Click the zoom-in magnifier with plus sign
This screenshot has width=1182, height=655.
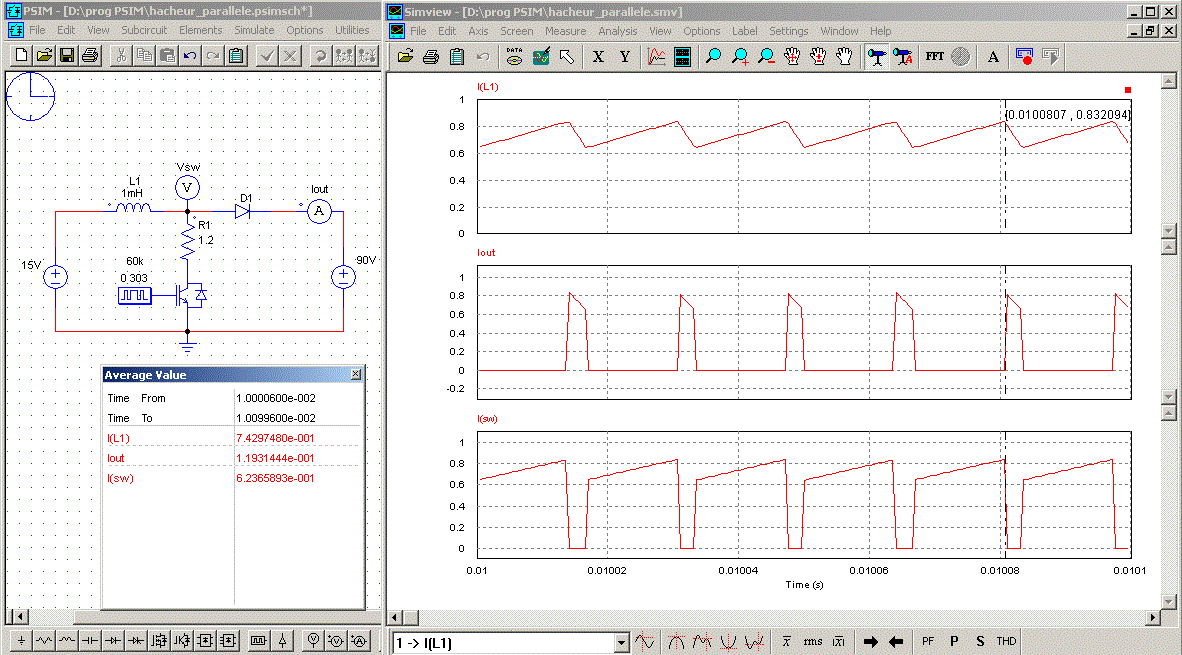tap(740, 57)
